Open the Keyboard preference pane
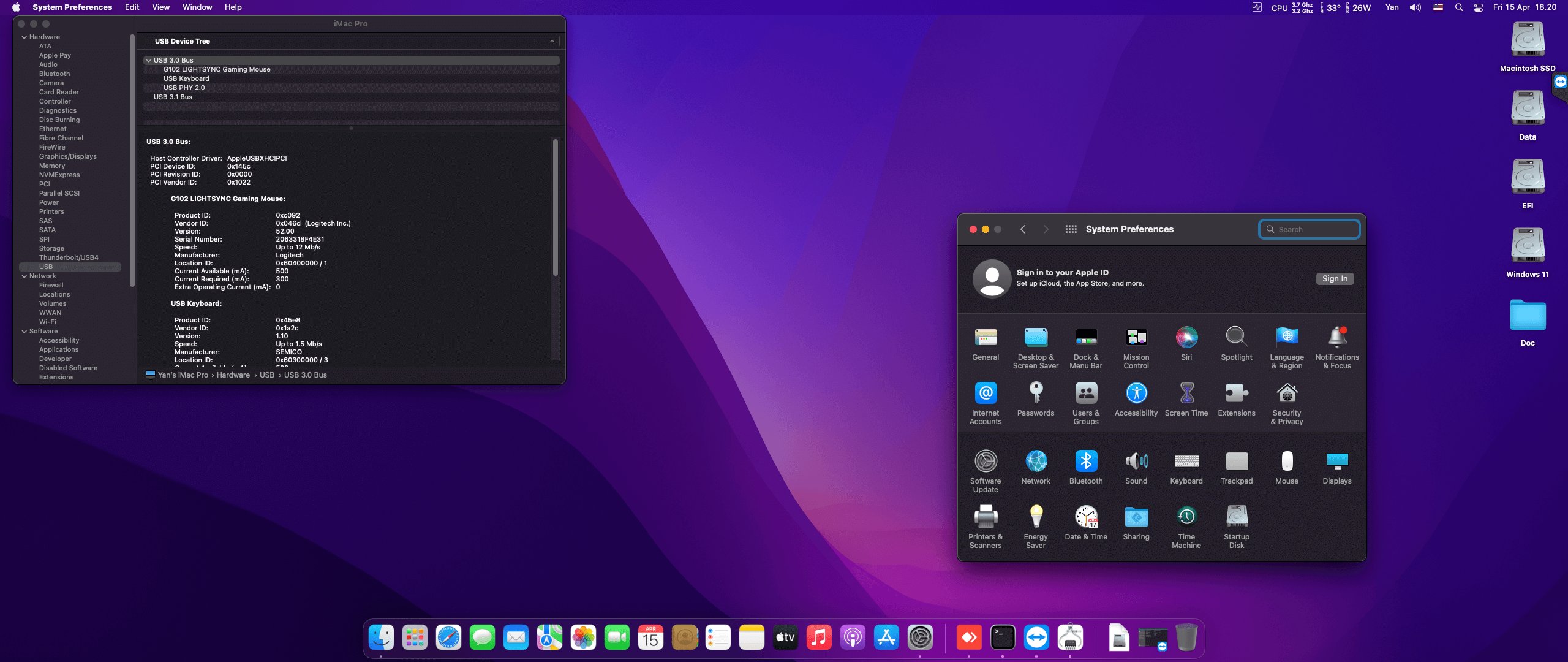1568x662 pixels. [1186, 468]
